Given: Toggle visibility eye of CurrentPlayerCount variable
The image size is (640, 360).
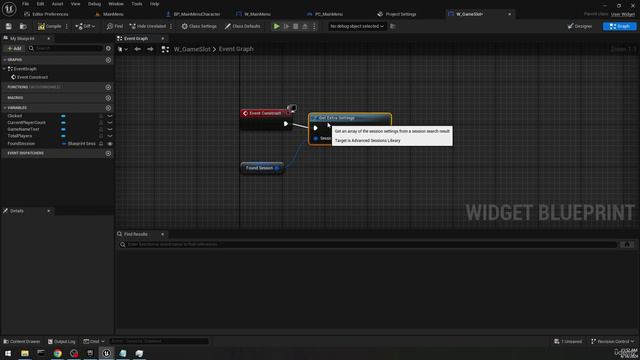Looking at the screenshot, I should (x=109, y=122).
